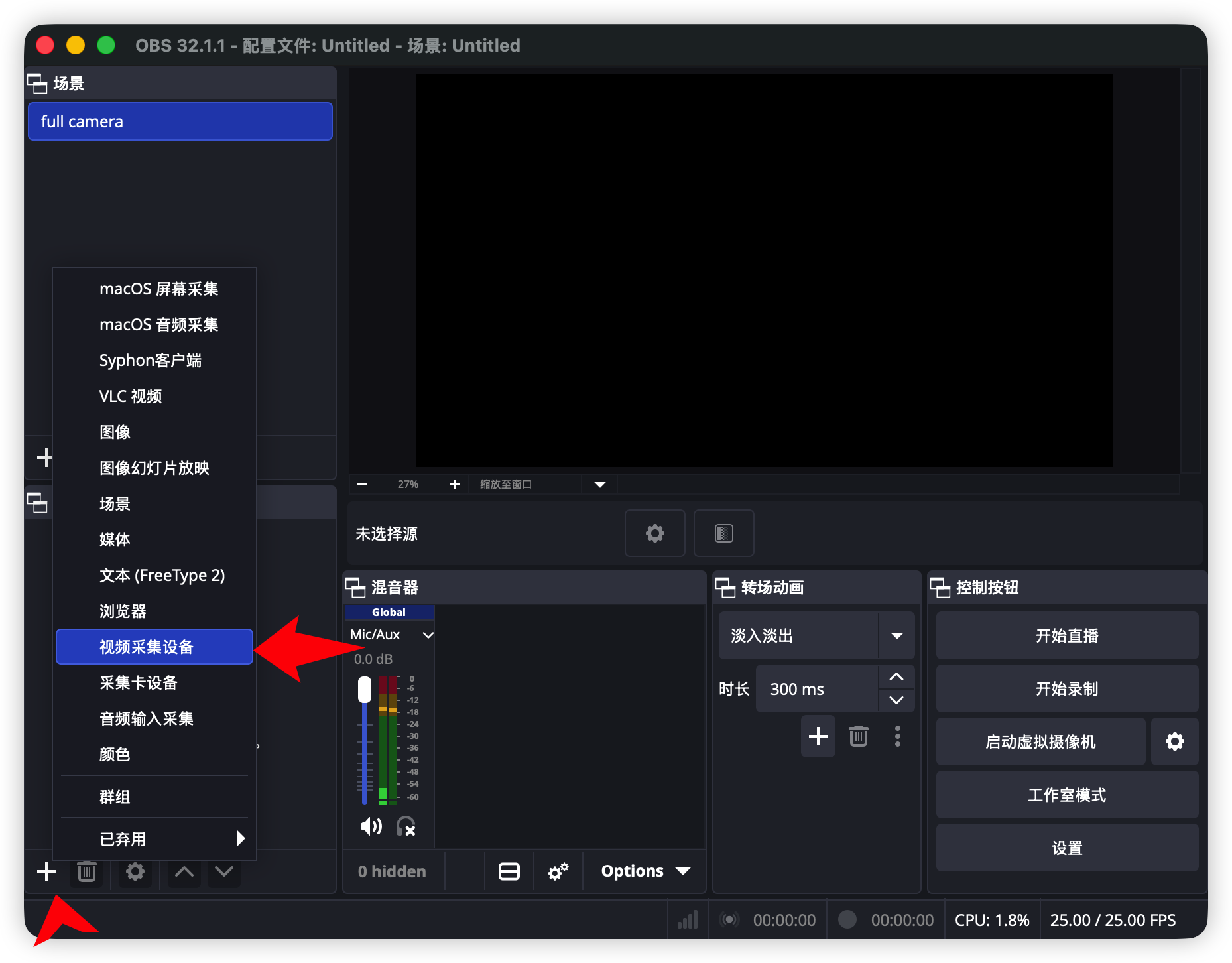Delete transition with the trash icon
The height and width of the screenshot is (963, 1232).
858,736
